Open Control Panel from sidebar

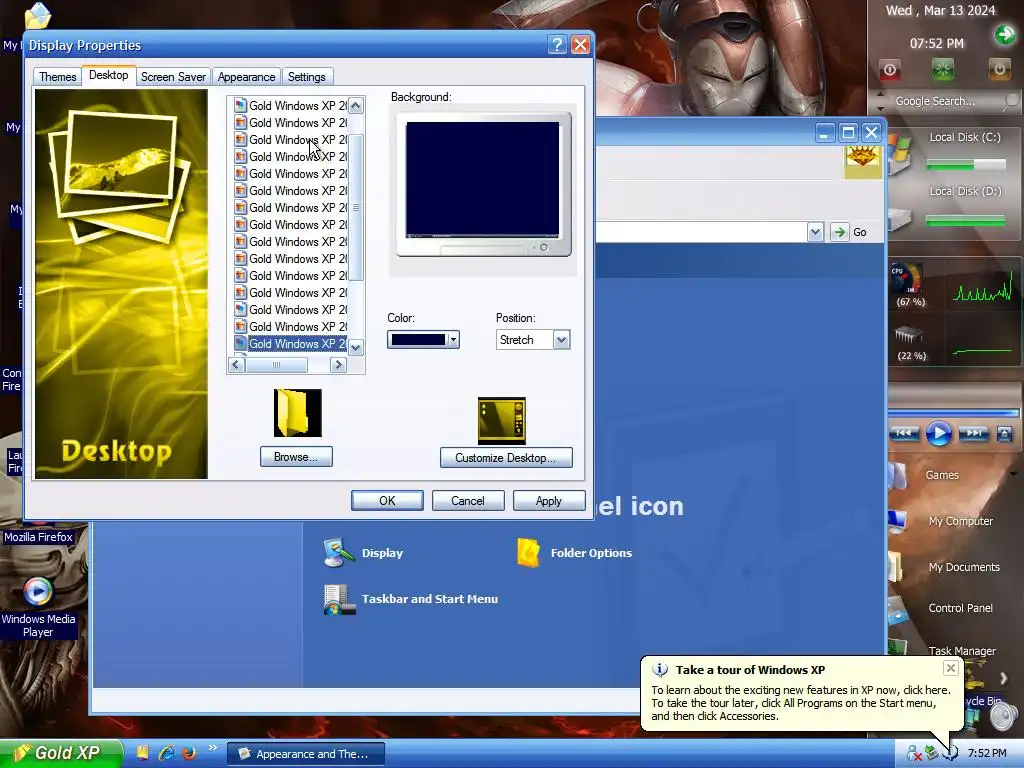961,608
